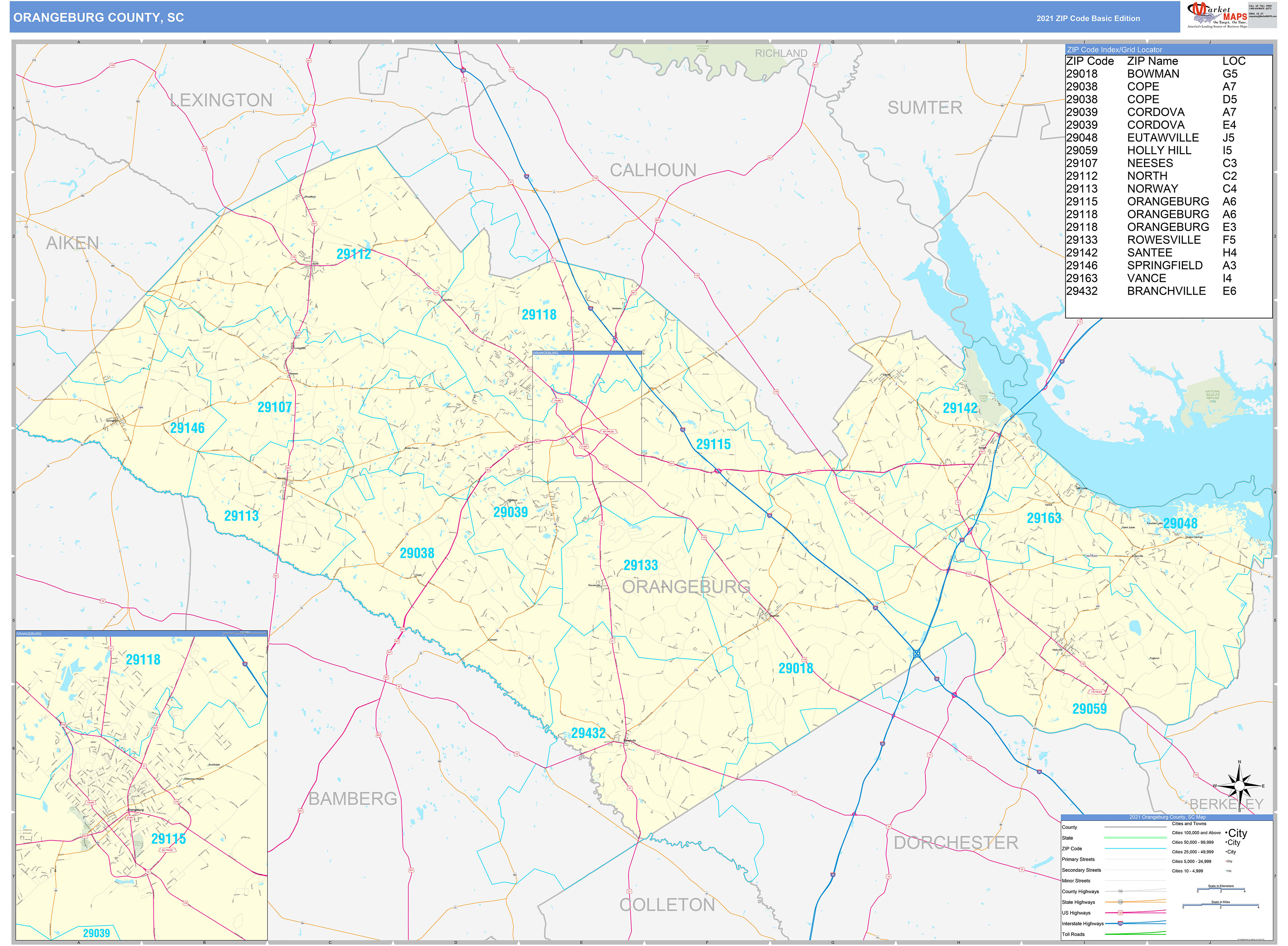Select ROWESVILLE in the index table
1288x946 pixels.
pos(1164,240)
